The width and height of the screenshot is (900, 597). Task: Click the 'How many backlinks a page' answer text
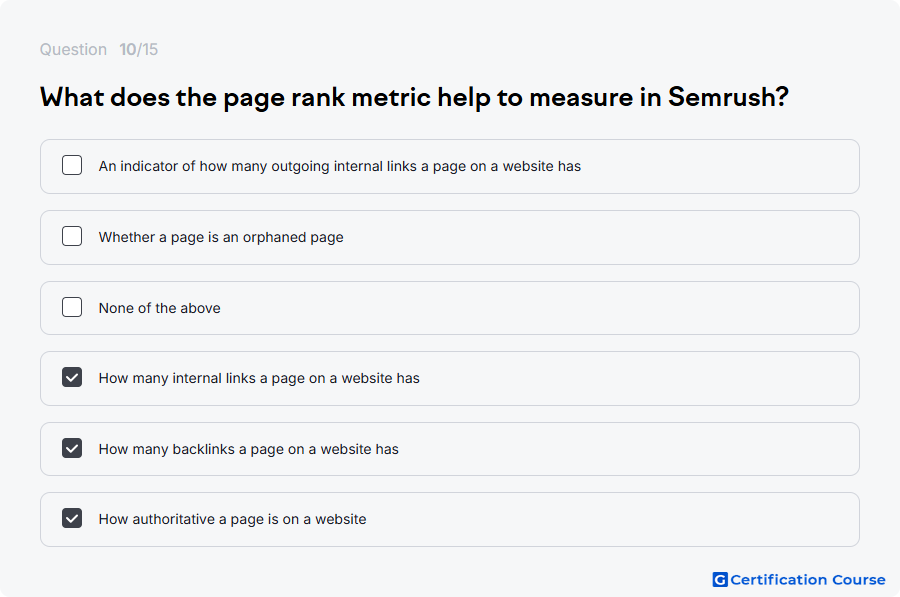[249, 449]
